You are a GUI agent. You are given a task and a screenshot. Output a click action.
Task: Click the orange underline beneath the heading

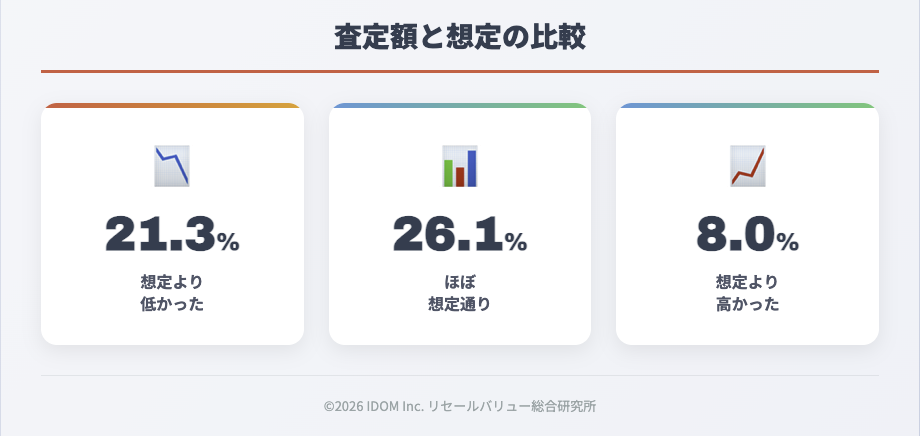(x=460, y=72)
